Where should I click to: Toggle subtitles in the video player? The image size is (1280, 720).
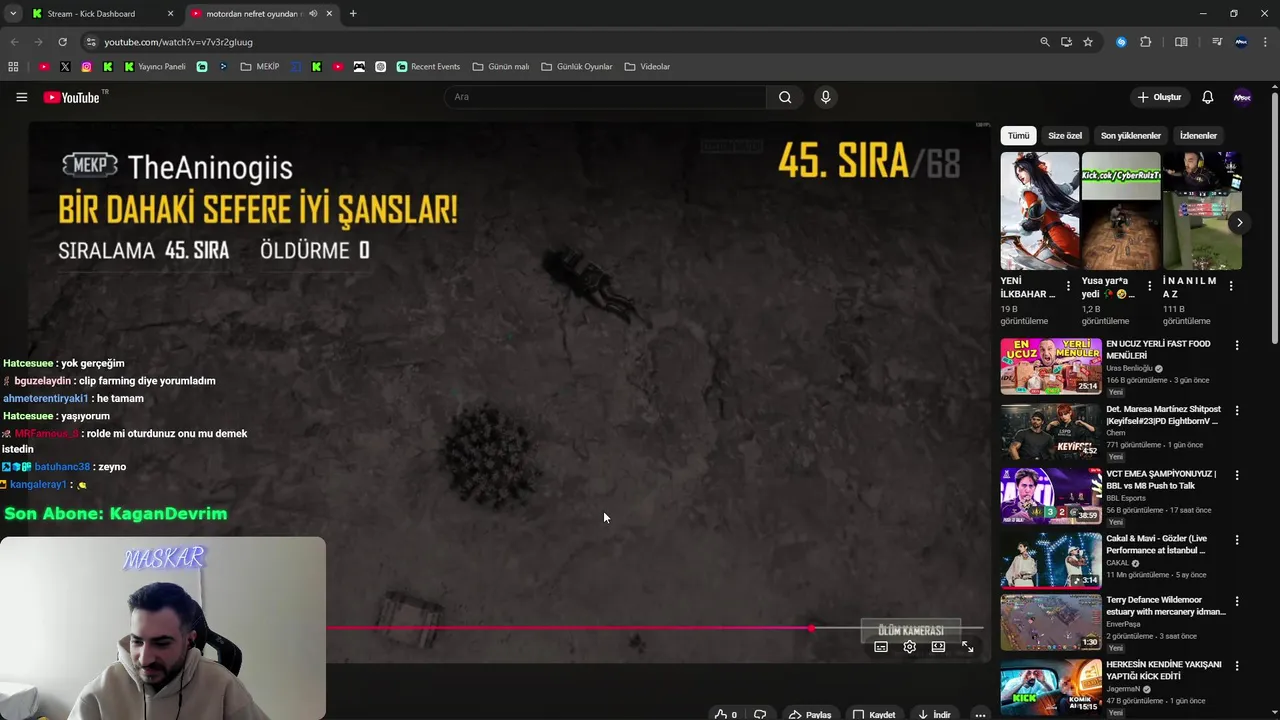pos(881,647)
